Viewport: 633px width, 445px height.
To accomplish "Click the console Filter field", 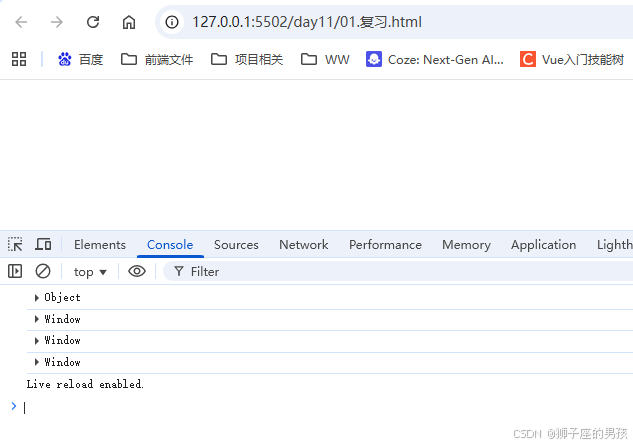I will click(400, 271).
